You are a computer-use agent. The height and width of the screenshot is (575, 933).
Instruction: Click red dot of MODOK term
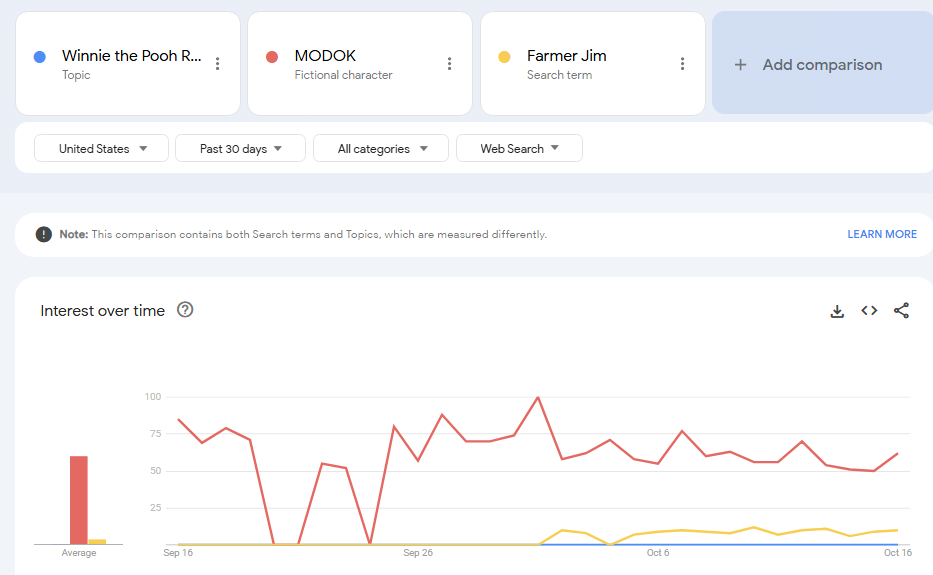272,57
